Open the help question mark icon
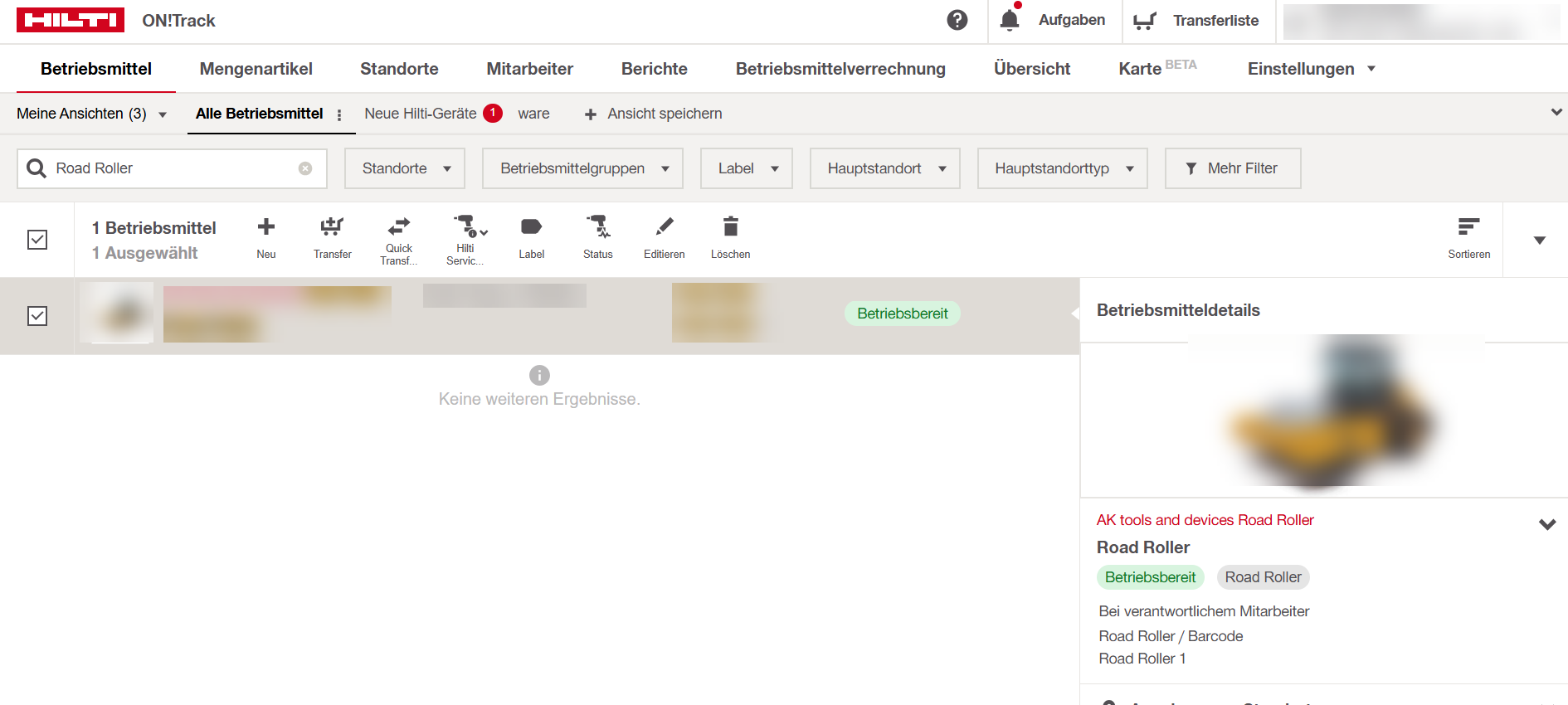 point(957,20)
